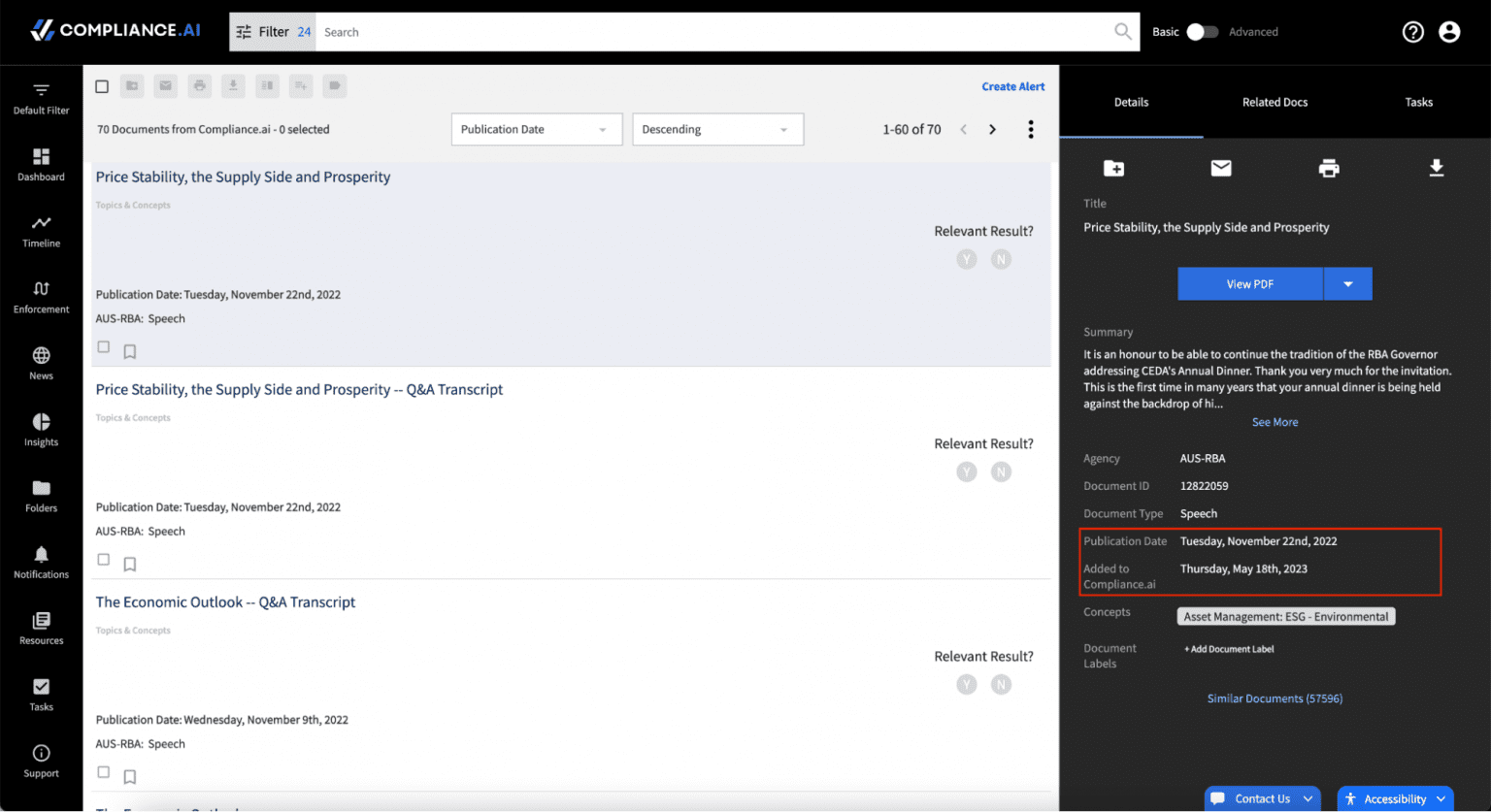The height and width of the screenshot is (812, 1491).
Task: View Notifications from the left sidebar
Action: [x=41, y=561]
